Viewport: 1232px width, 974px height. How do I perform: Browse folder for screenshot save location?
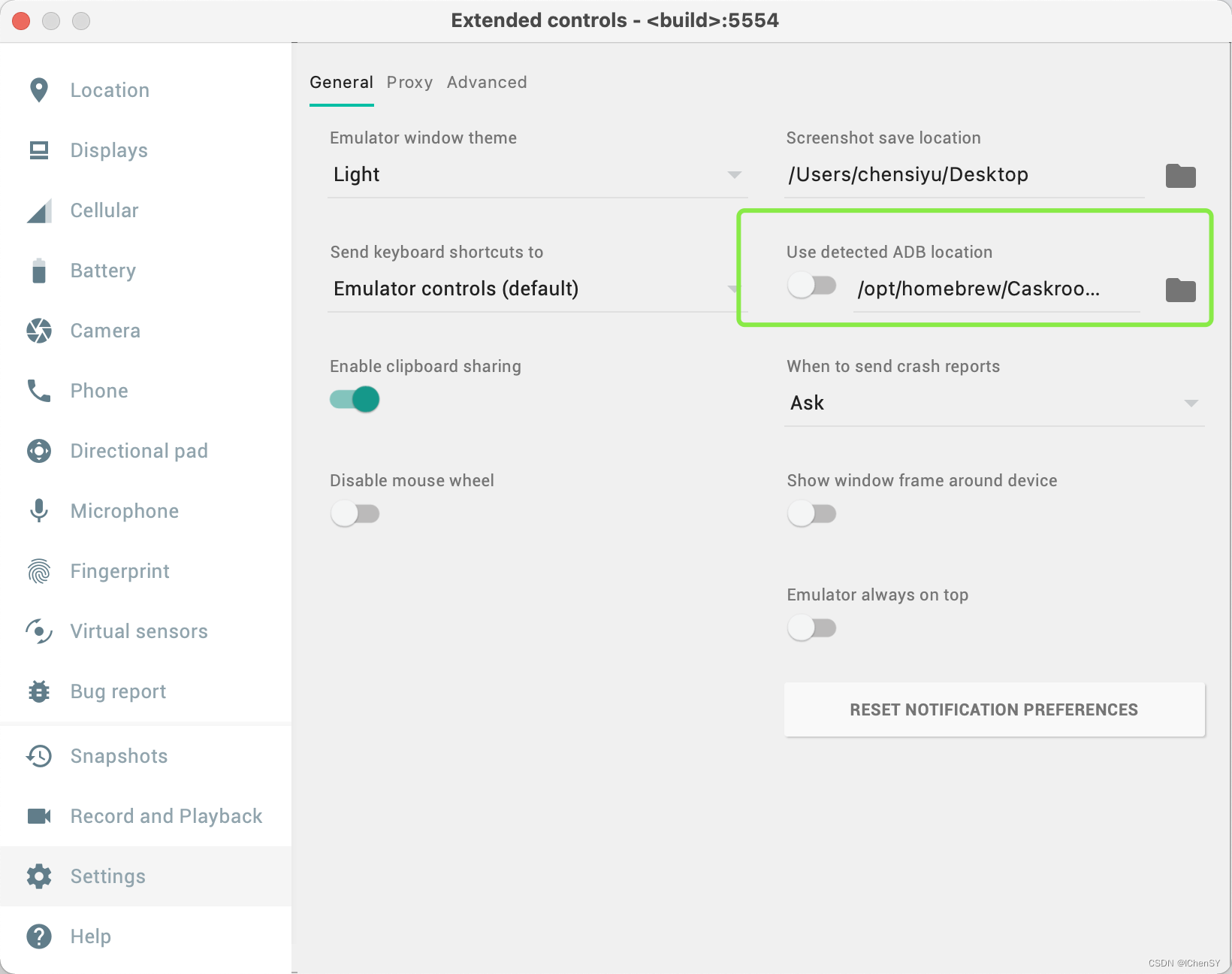pyautogui.click(x=1181, y=176)
